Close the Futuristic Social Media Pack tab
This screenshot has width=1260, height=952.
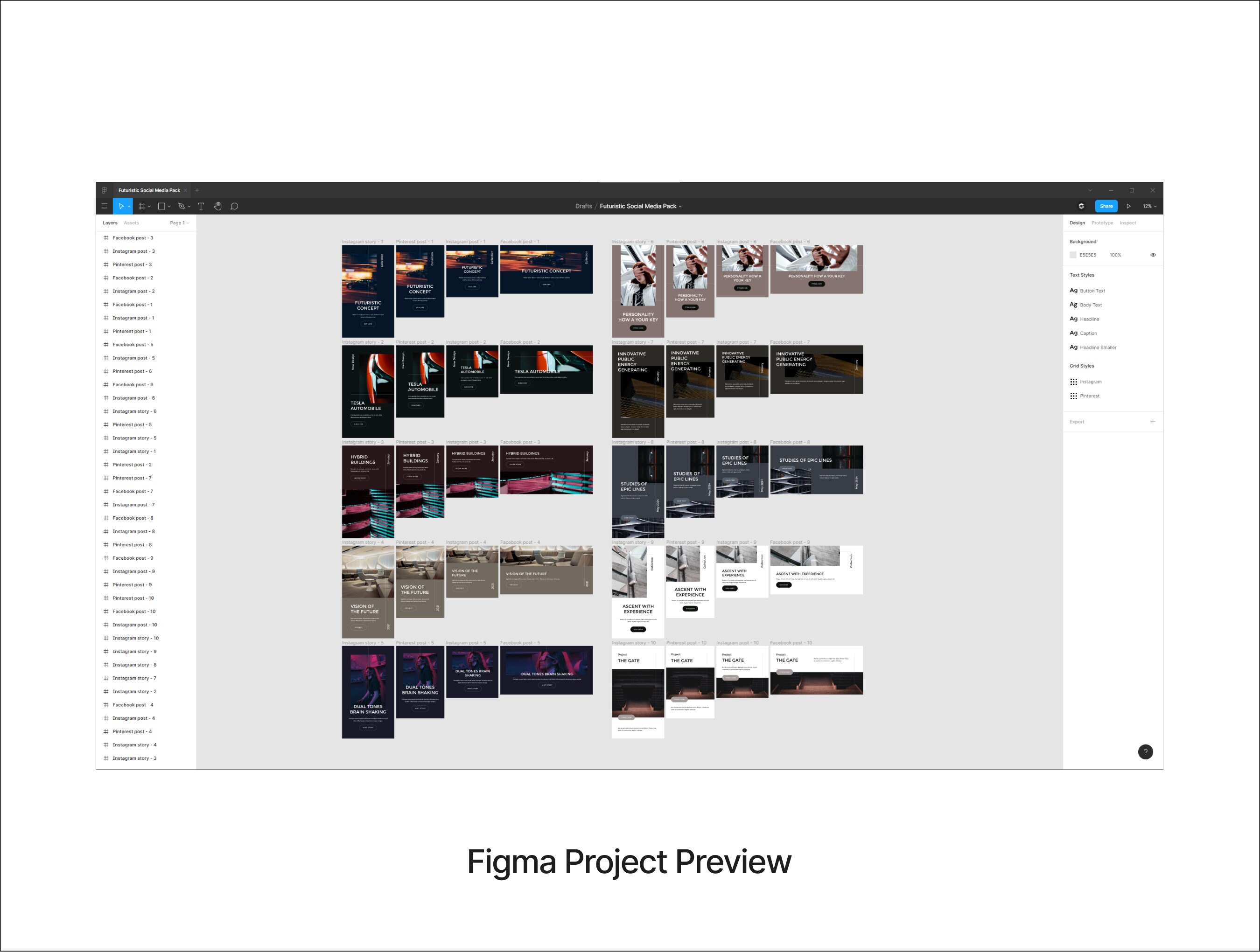click(185, 190)
